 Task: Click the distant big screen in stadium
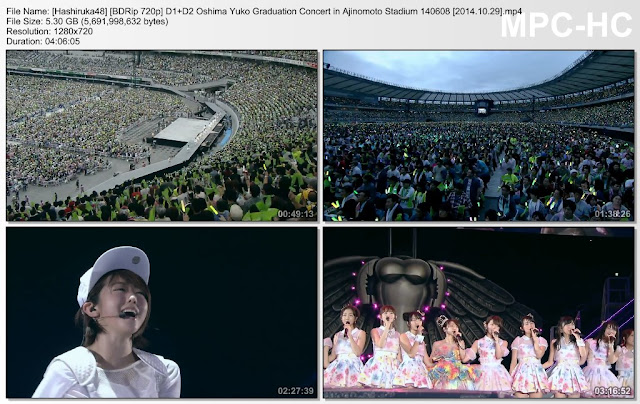click(x=482, y=110)
